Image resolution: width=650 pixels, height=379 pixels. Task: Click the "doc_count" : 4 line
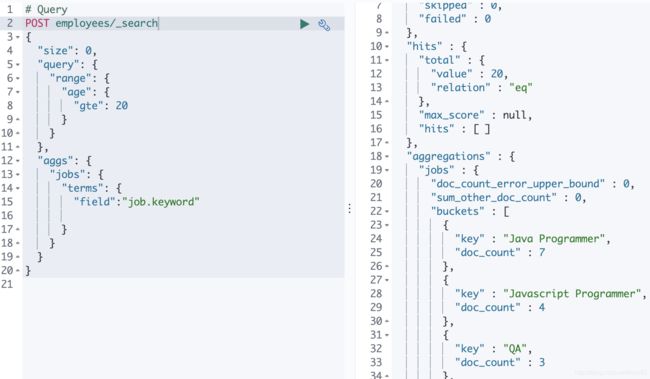click(500, 308)
